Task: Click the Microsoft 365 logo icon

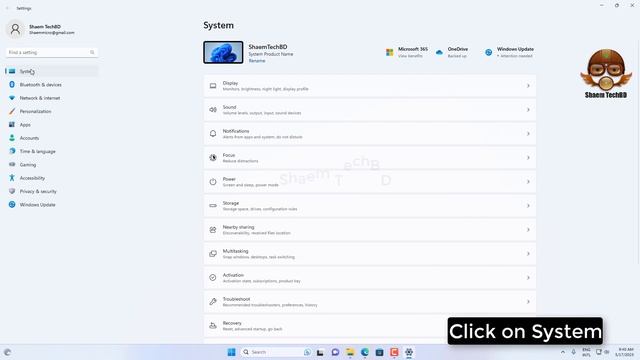Action: pos(389,52)
